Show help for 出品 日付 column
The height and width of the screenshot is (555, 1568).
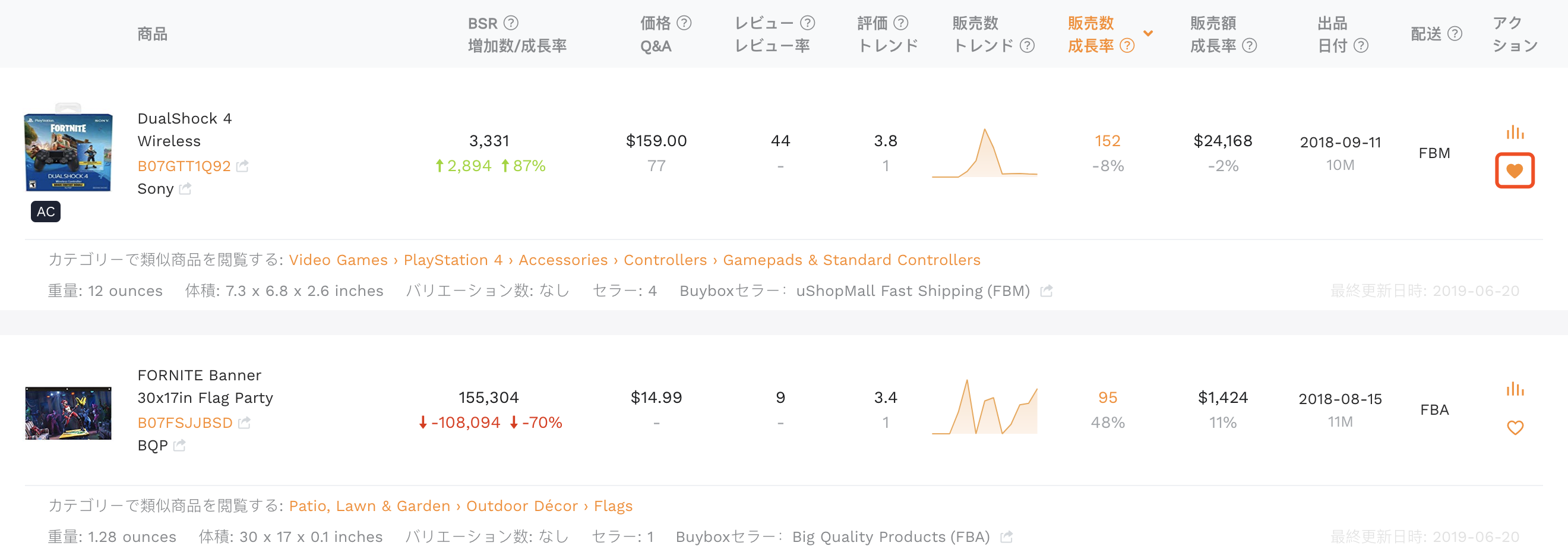pyautogui.click(x=1361, y=46)
